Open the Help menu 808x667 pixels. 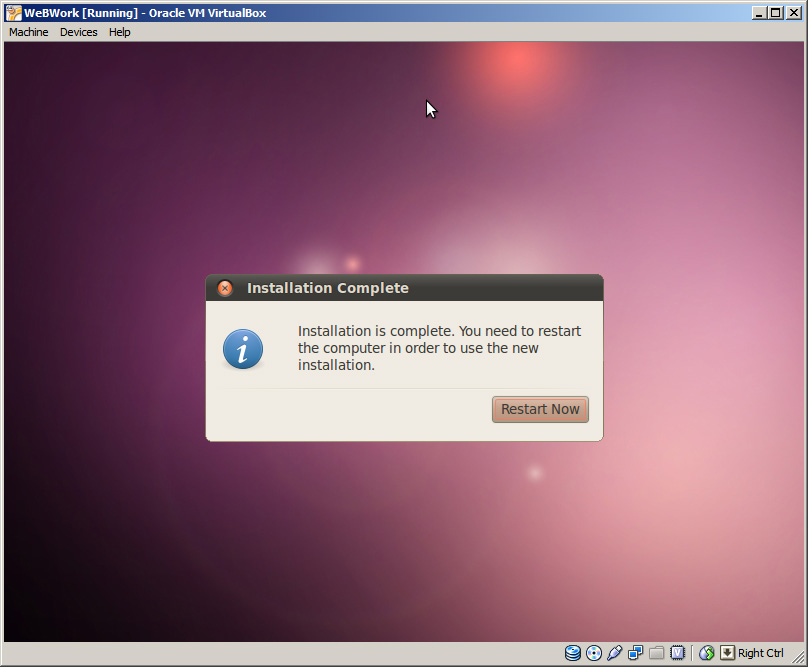[120, 32]
